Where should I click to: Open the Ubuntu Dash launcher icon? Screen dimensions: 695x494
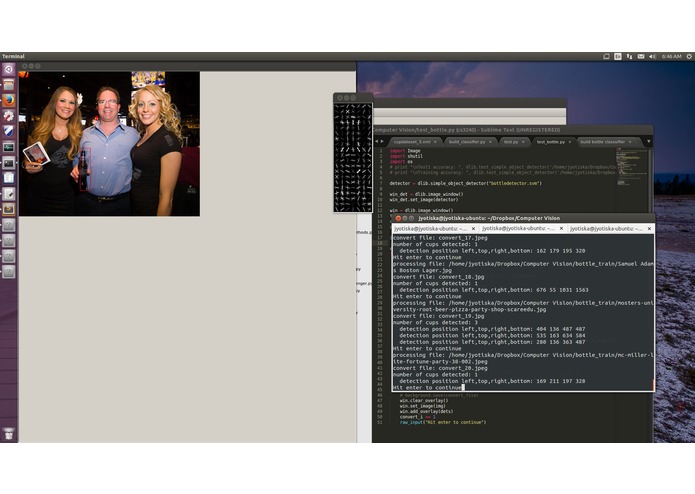coord(8,70)
